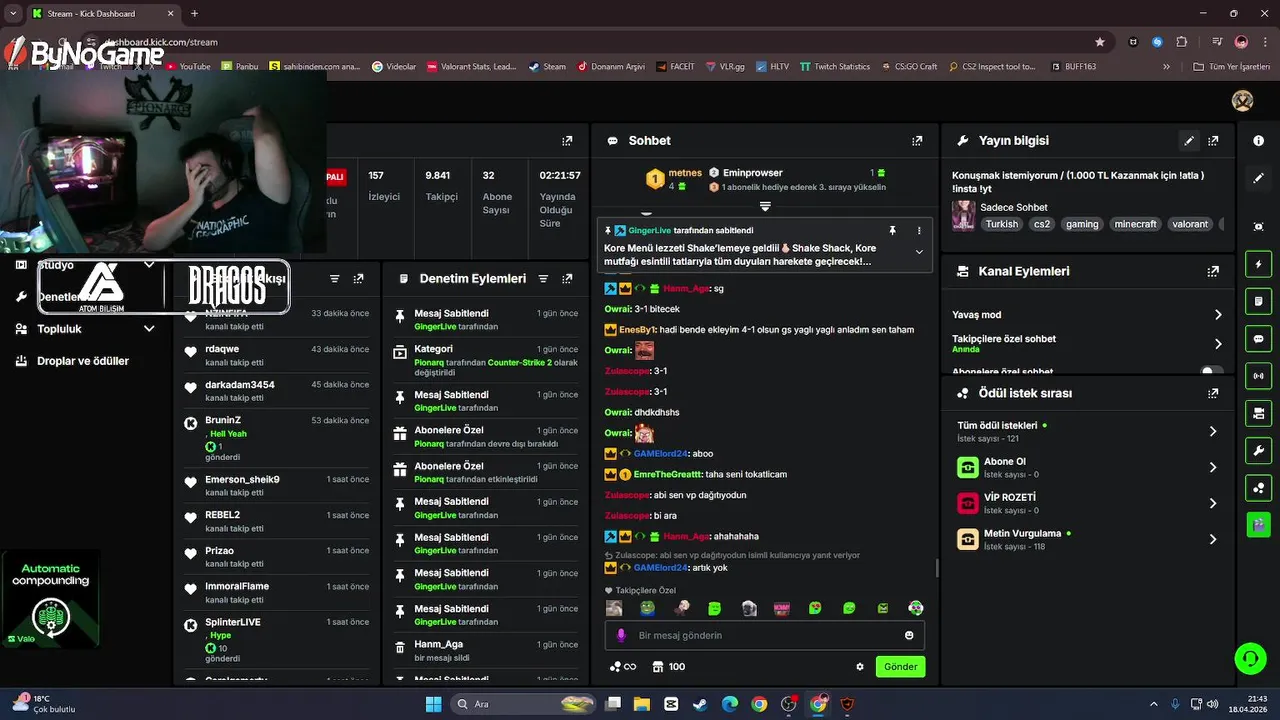
Task: Open the YouTube bookmark
Action: pos(188,67)
